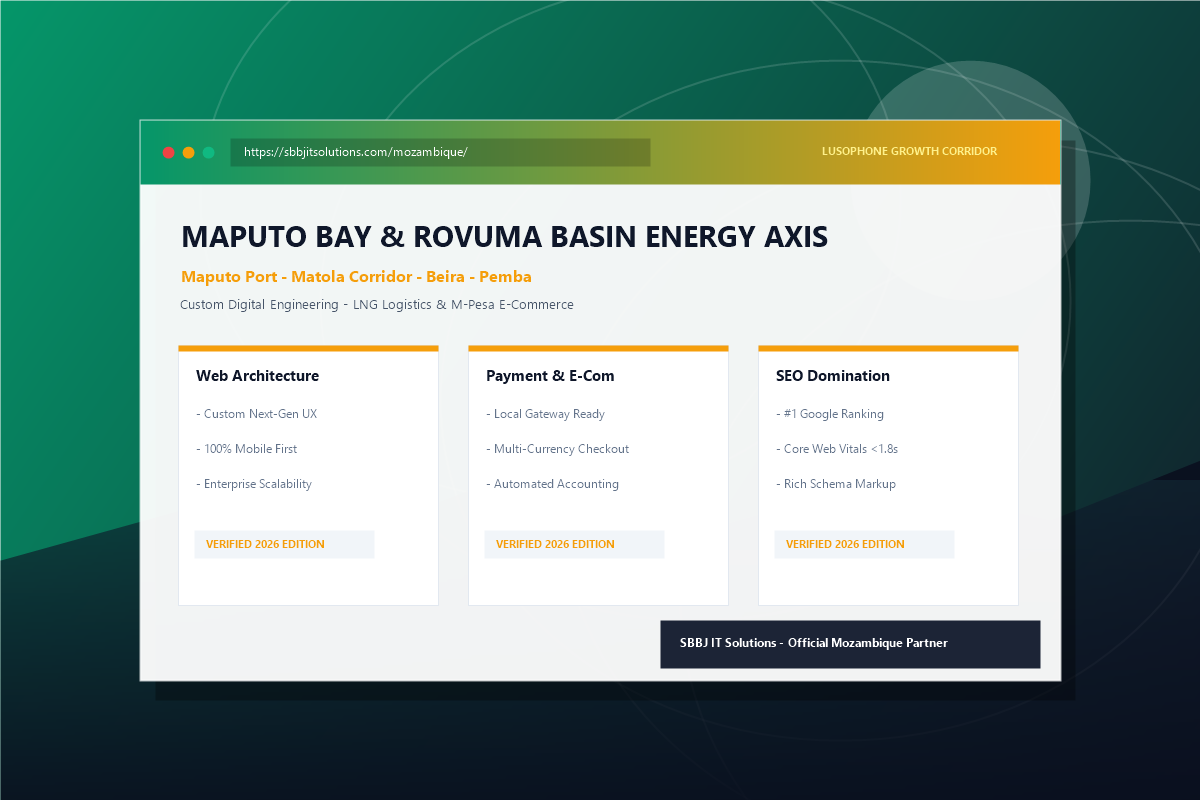Image resolution: width=1200 pixels, height=800 pixels.
Task: Open the Web Architecture card title
Action: point(257,376)
